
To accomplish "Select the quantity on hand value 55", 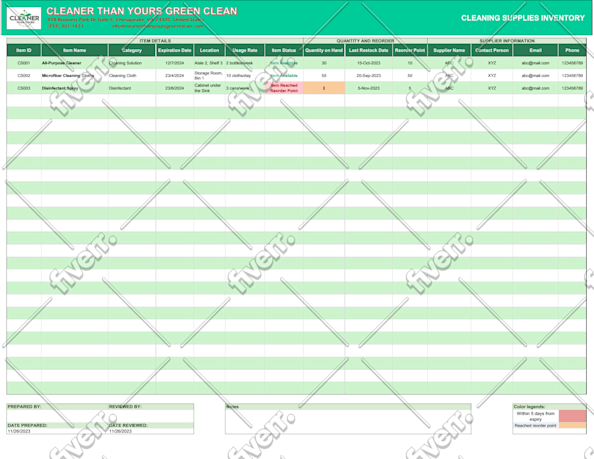I will point(324,75).
